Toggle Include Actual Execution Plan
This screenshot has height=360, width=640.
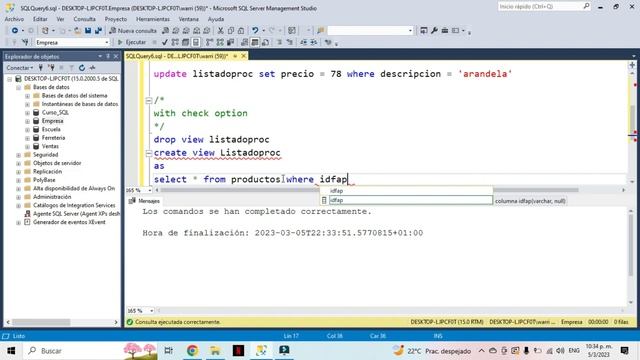coord(209,42)
